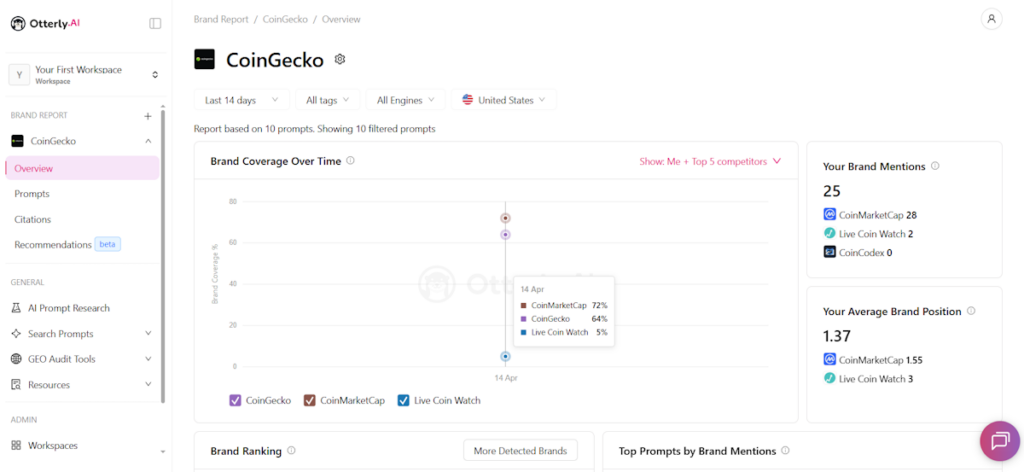Image resolution: width=1024 pixels, height=472 pixels.
Task: Open the Prompts page
Action: coord(32,194)
